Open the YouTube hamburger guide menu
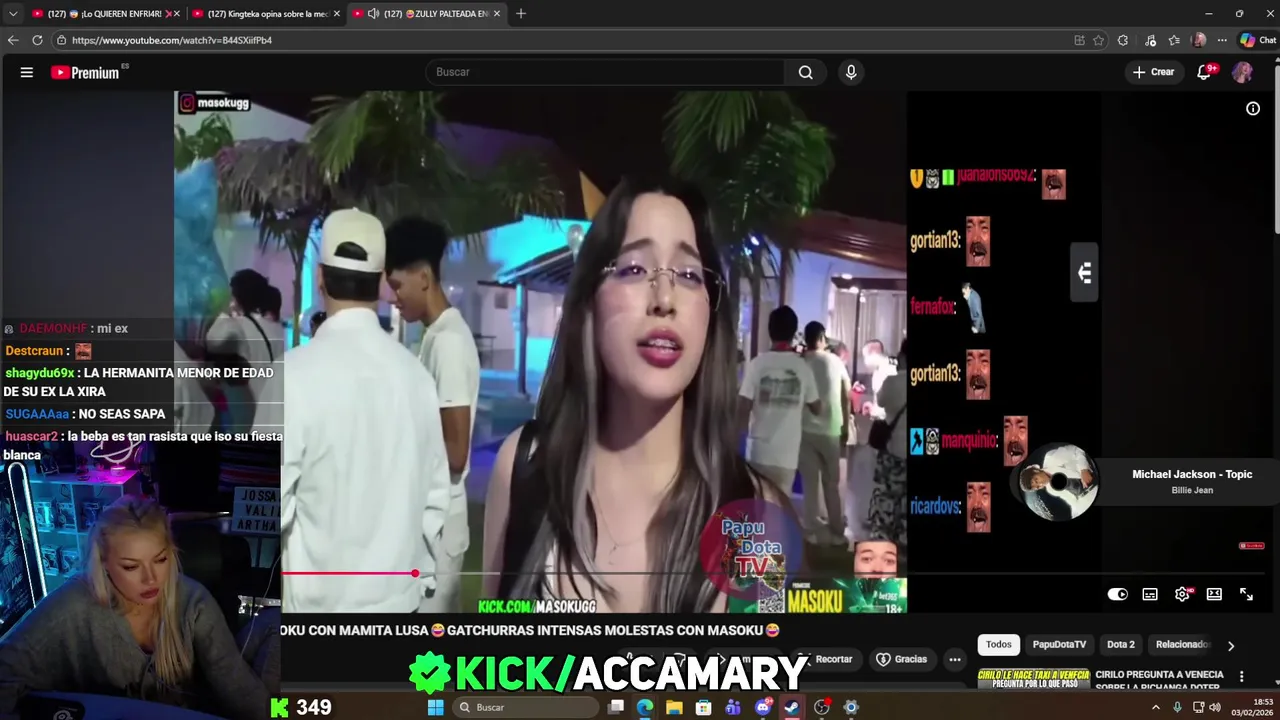The image size is (1280, 720). (x=27, y=72)
